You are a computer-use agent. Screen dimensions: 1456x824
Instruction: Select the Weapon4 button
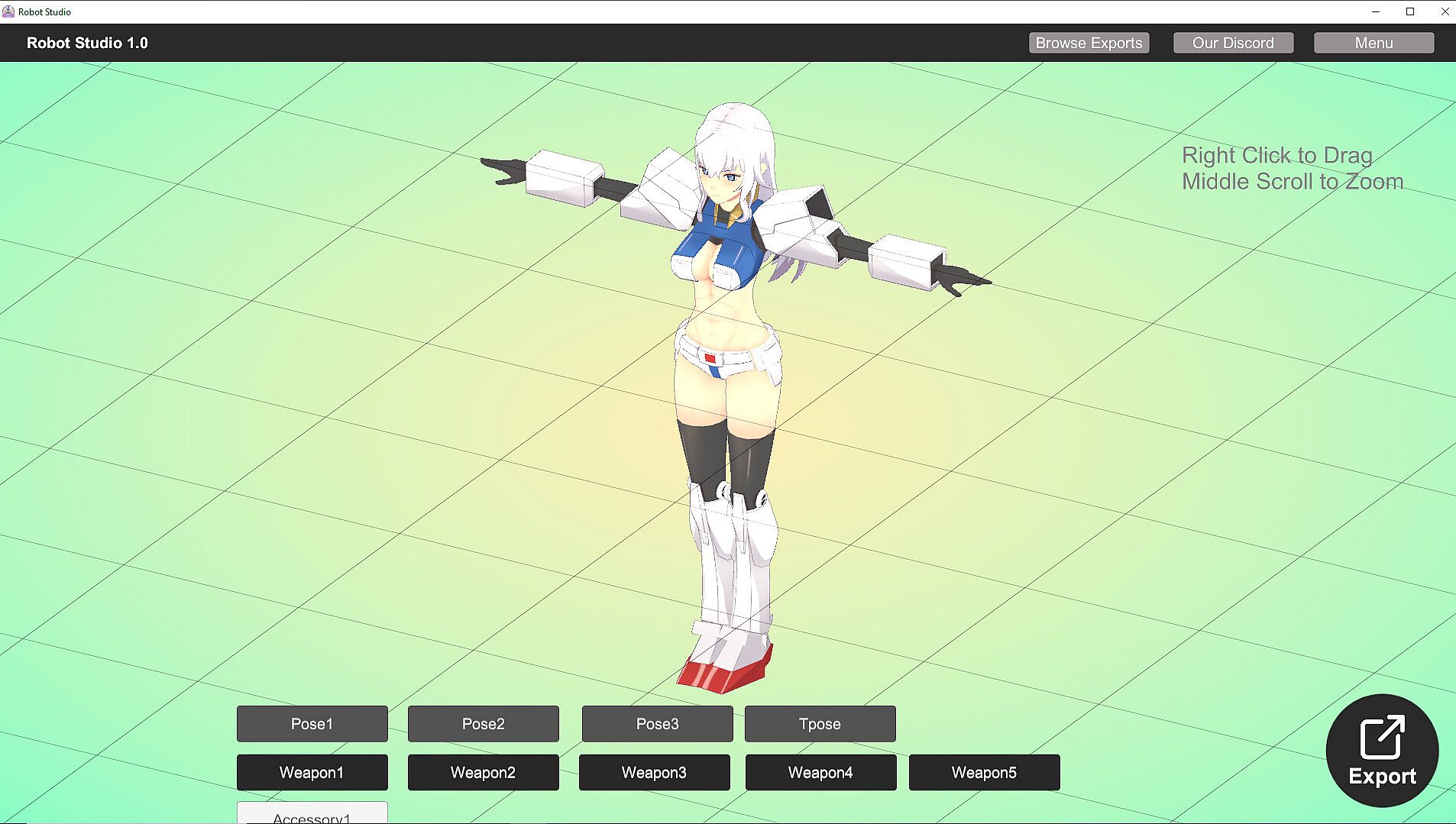[x=821, y=773]
